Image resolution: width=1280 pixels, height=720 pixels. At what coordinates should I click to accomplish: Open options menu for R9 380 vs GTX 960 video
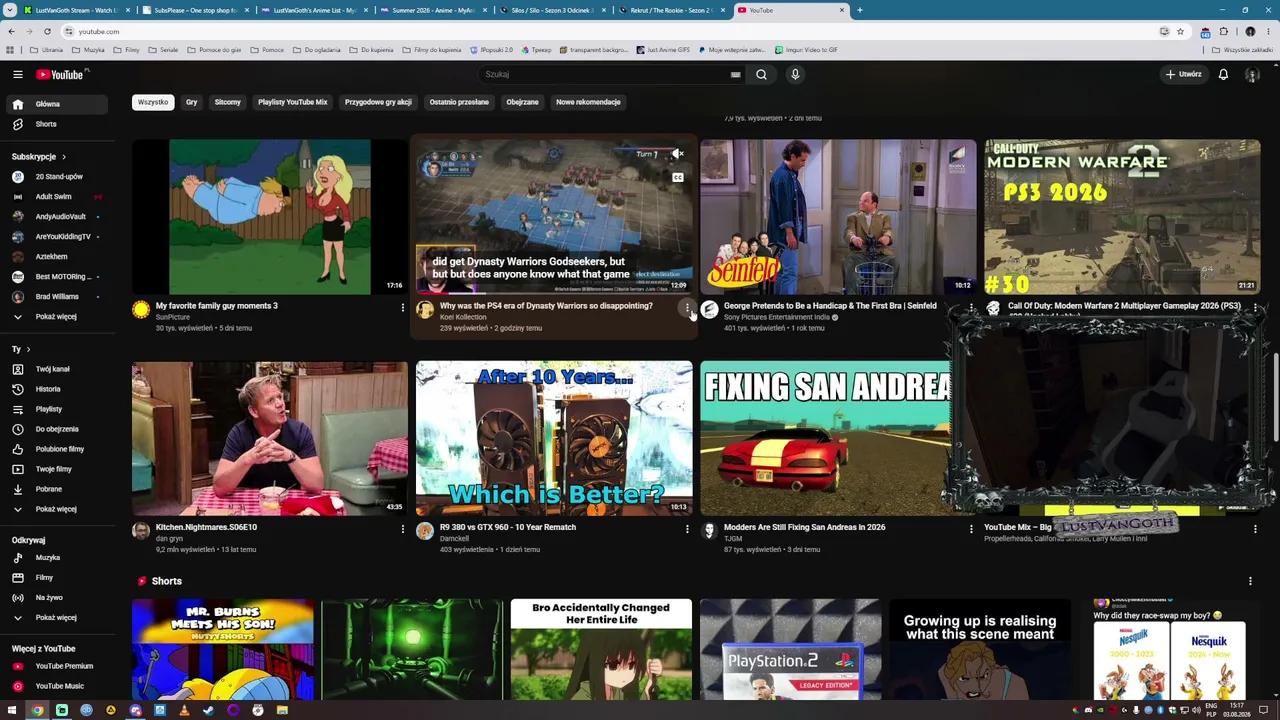[x=687, y=529]
